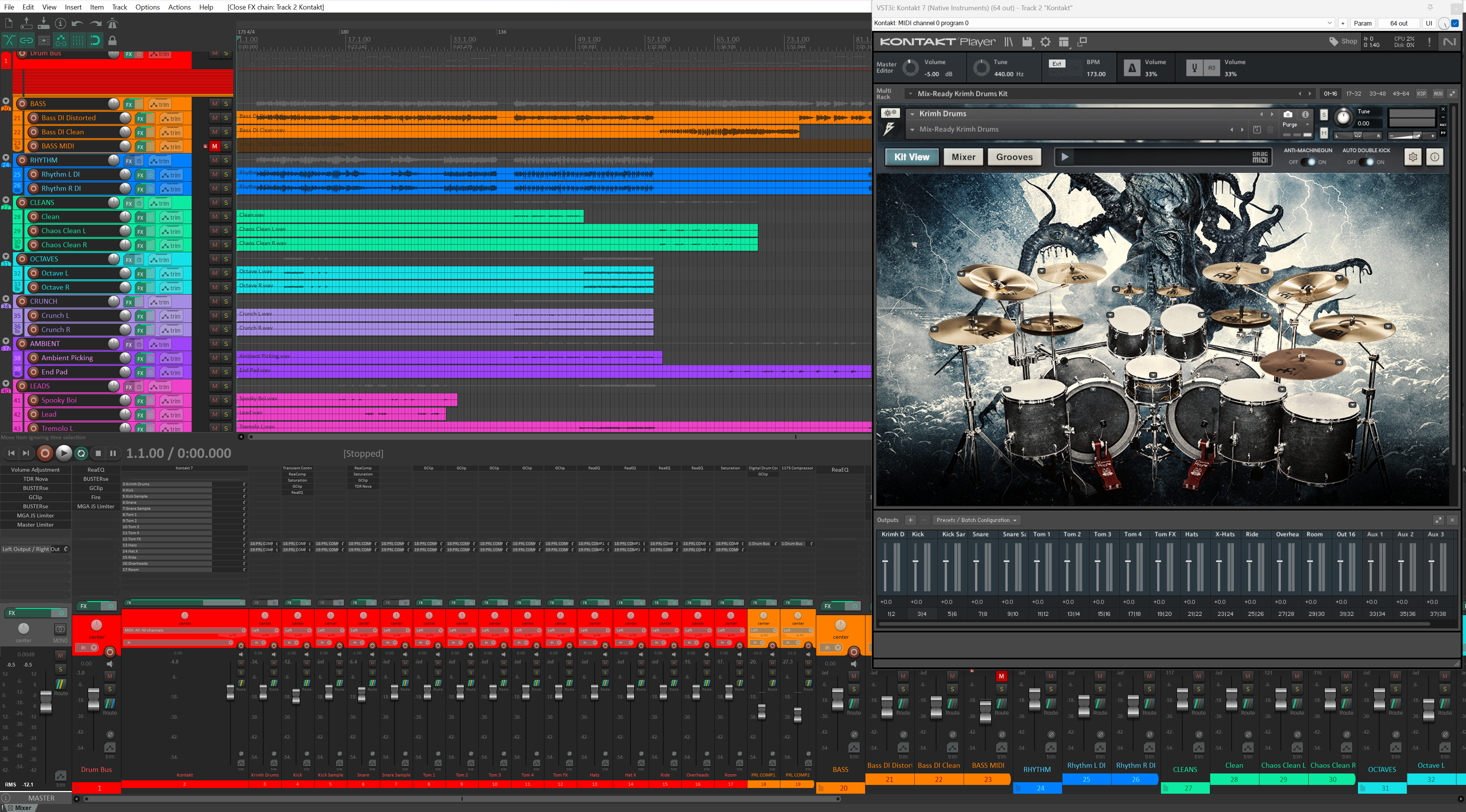Toggle the Anti-Machinegun switch
The width and height of the screenshot is (1466, 812).
pos(1307,162)
